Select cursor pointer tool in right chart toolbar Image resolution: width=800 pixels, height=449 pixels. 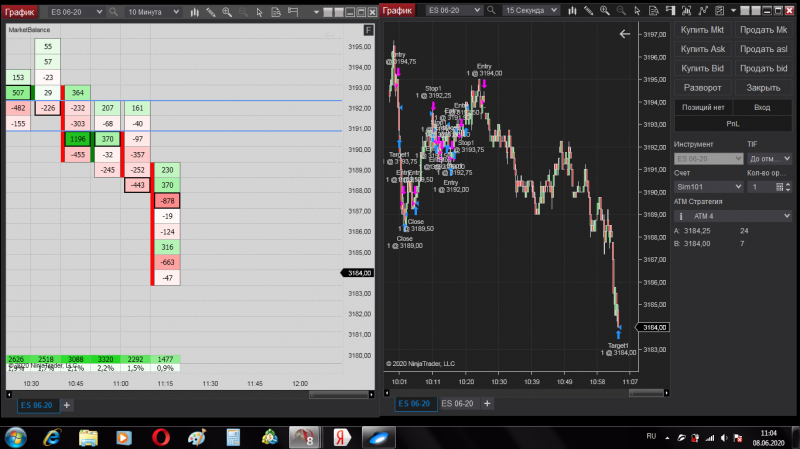tap(637, 10)
